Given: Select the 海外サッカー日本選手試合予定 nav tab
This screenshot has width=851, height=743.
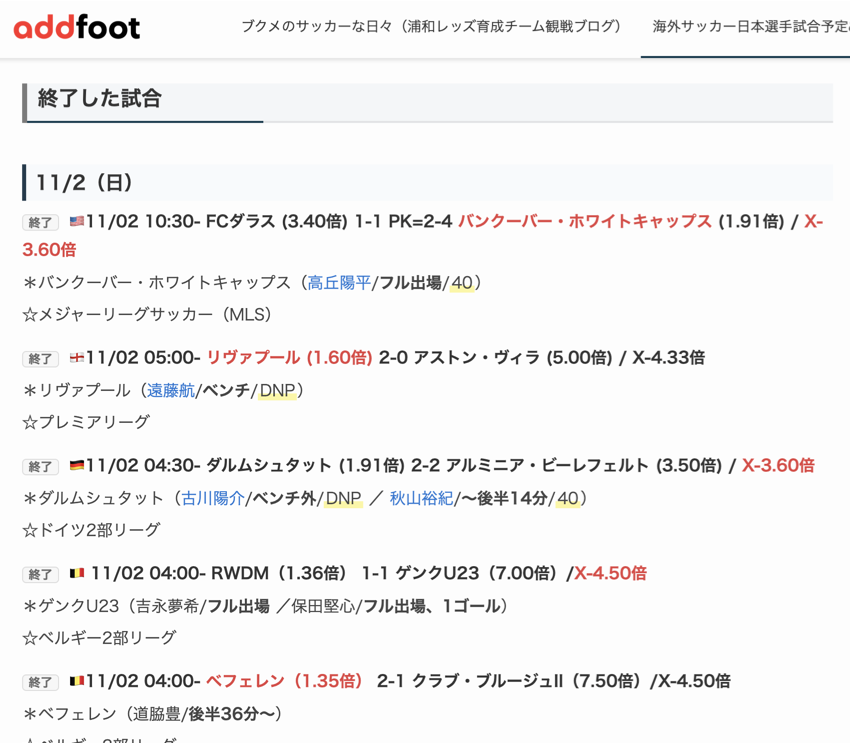Looking at the screenshot, I should click(x=750, y=27).
